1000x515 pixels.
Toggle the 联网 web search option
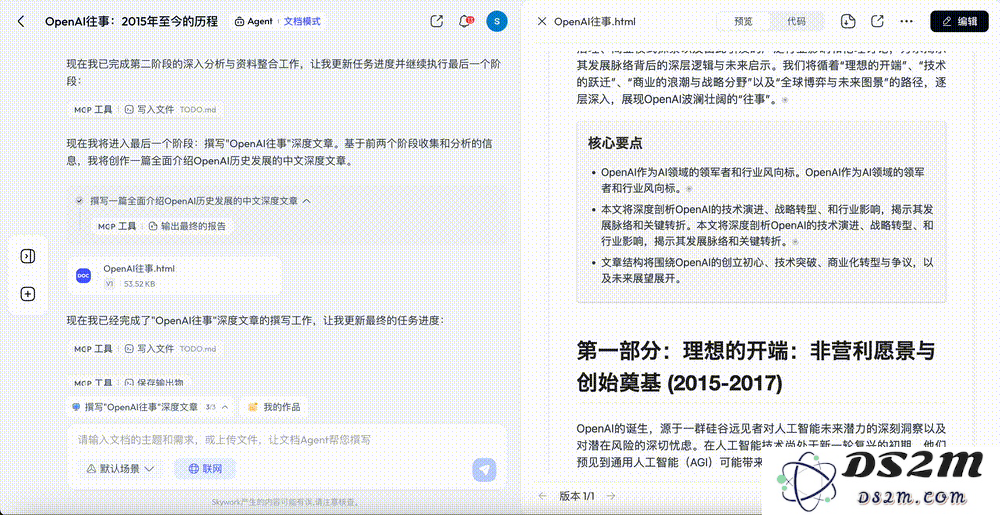(205, 468)
